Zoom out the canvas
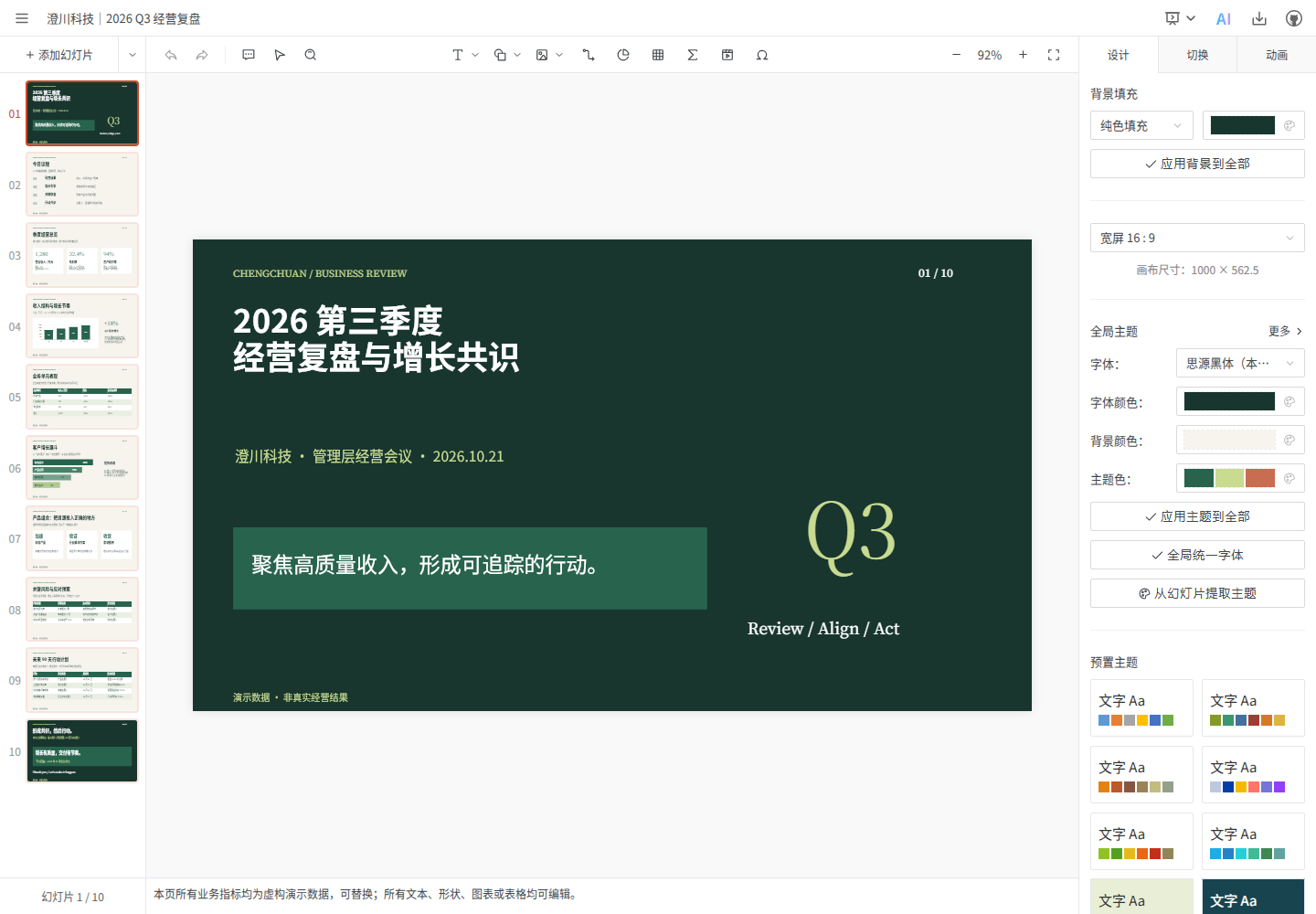Viewport: 1316px width, 914px height. [957, 55]
